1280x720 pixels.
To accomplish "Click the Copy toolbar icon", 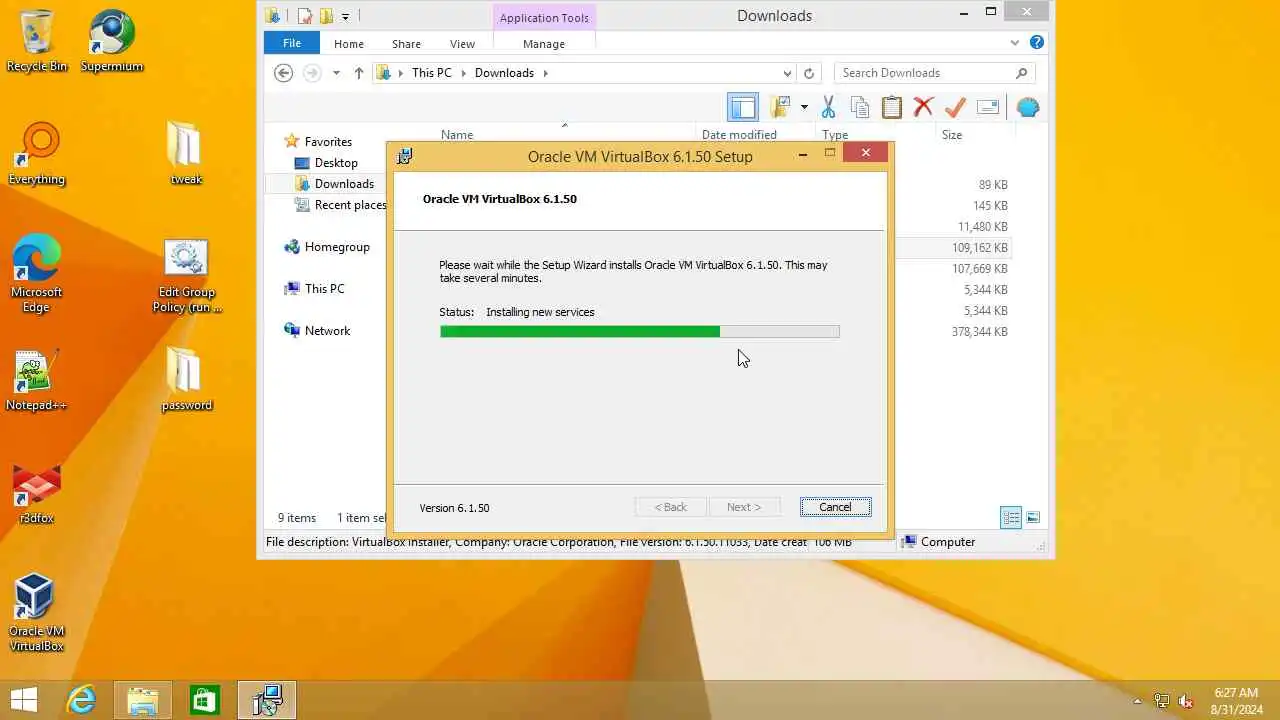I will click(860, 107).
